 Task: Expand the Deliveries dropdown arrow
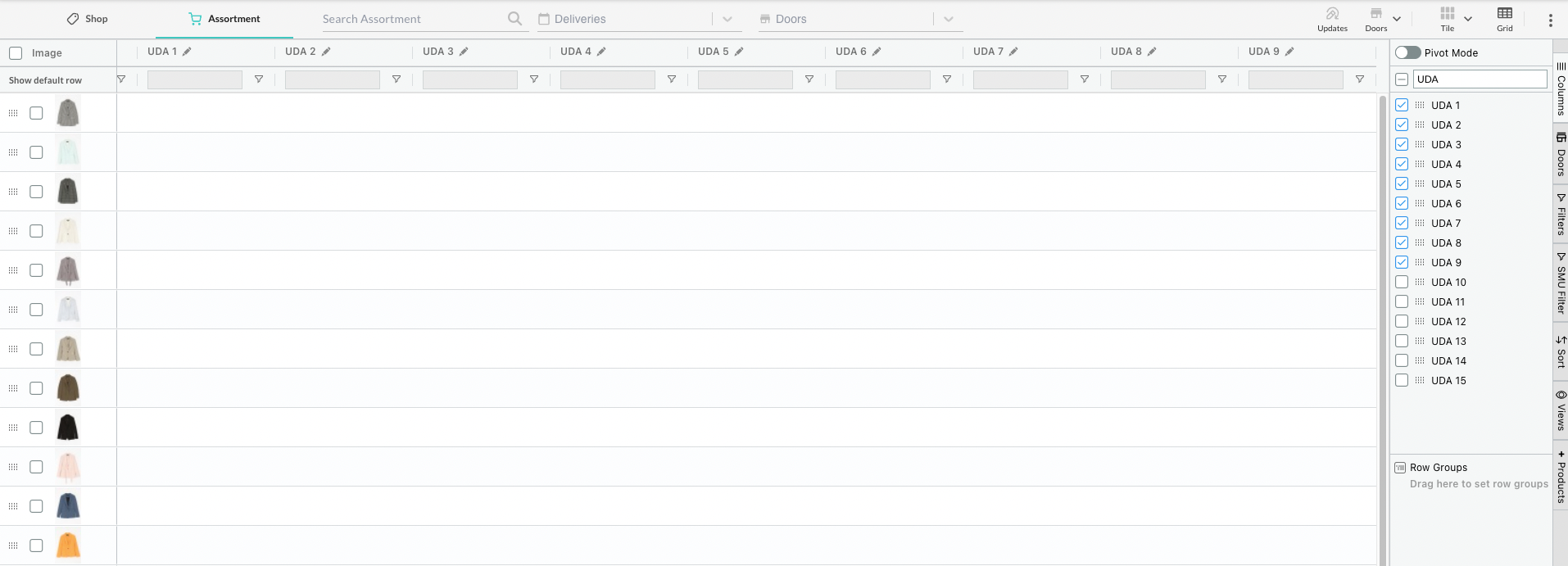coord(727,19)
